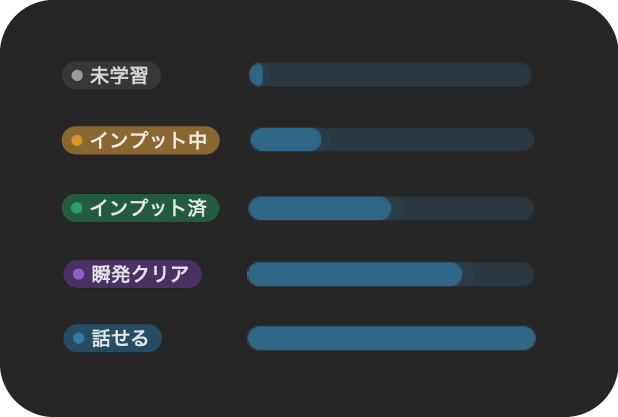Image resolution: width=618 pixels, height=417 pixels.
Task: Click the filled portion of 瞬発クリア bar
Action: [x=354, y=274]
